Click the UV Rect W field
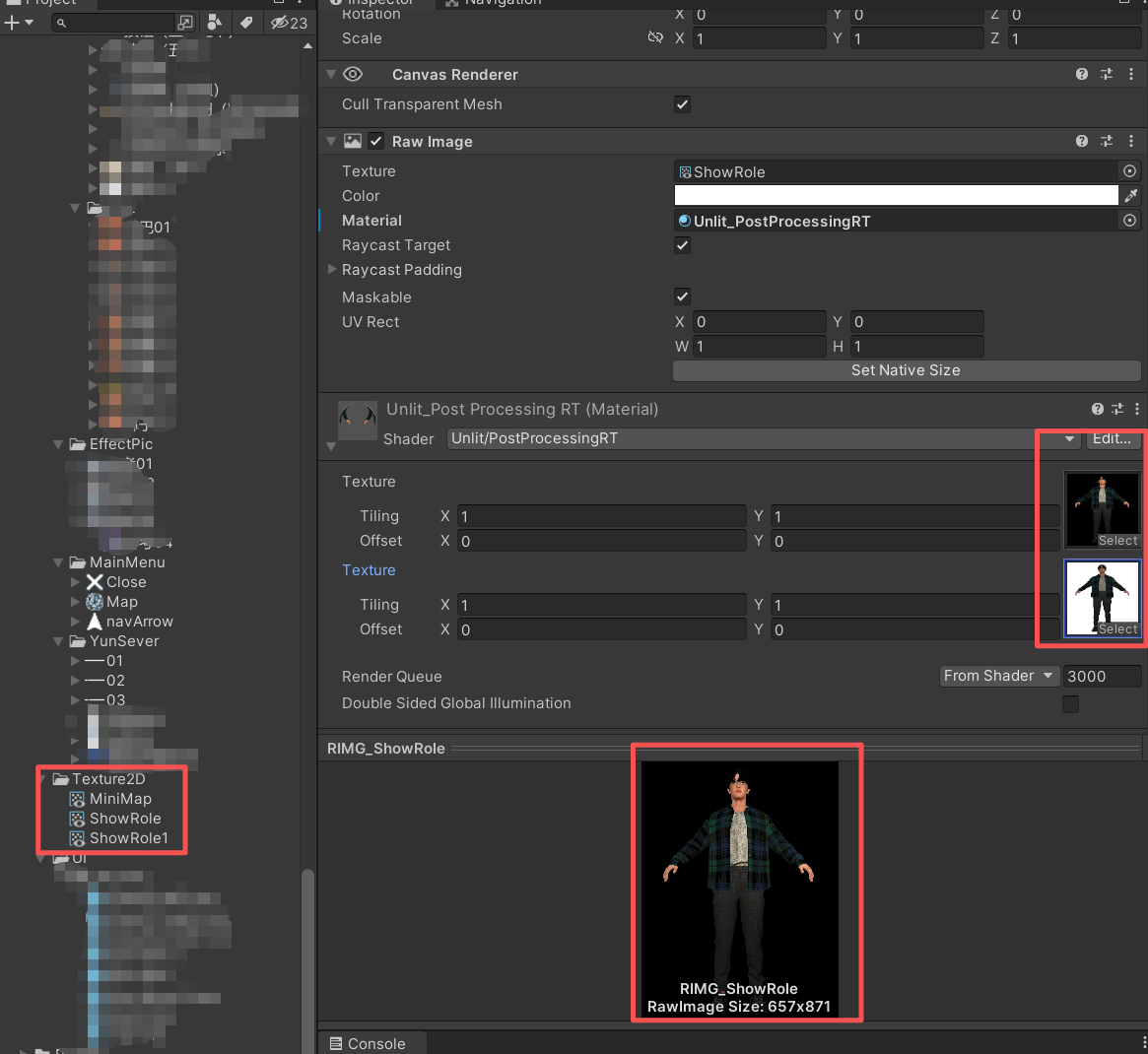 click(x=759, y=346)
